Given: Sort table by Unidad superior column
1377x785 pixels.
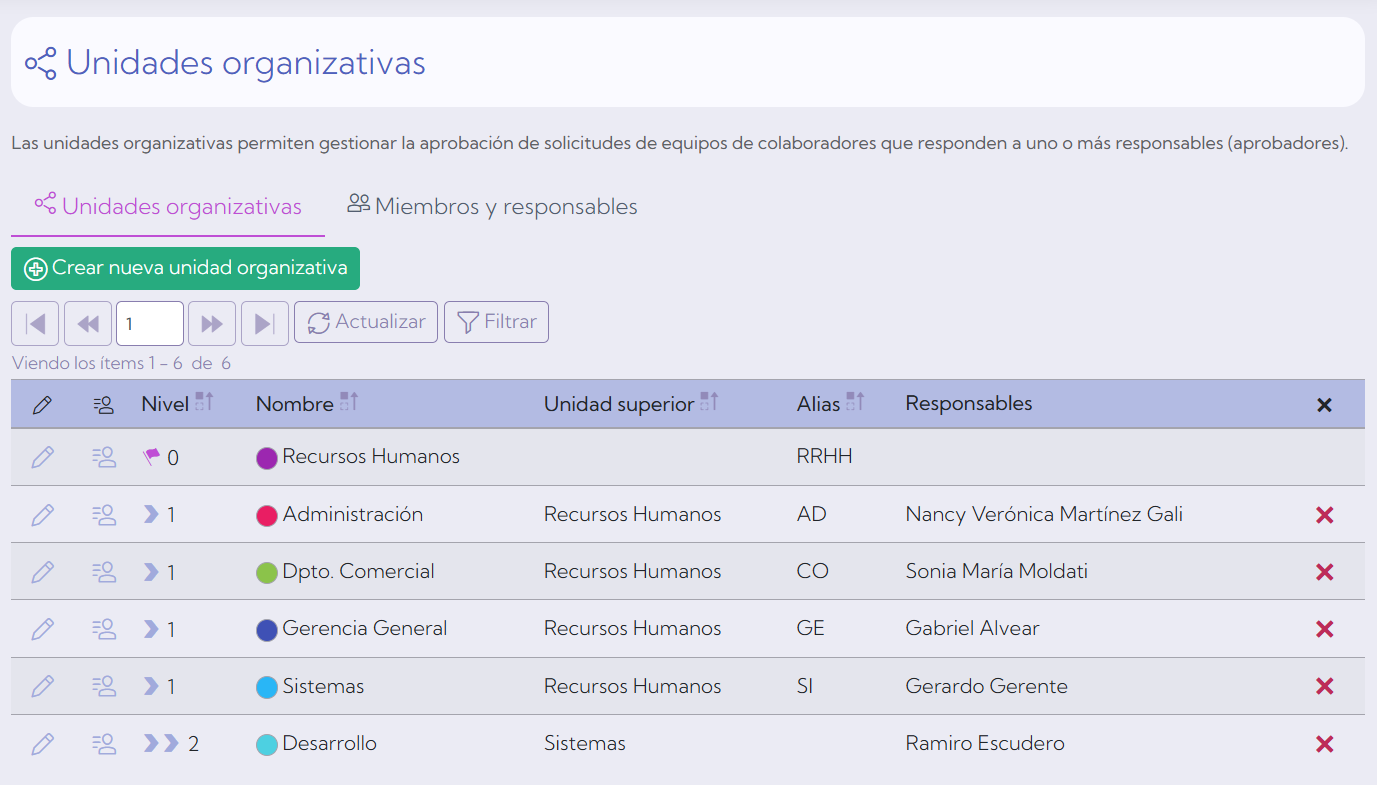Looking at the screenshot, I should click(x=709, y=402).
